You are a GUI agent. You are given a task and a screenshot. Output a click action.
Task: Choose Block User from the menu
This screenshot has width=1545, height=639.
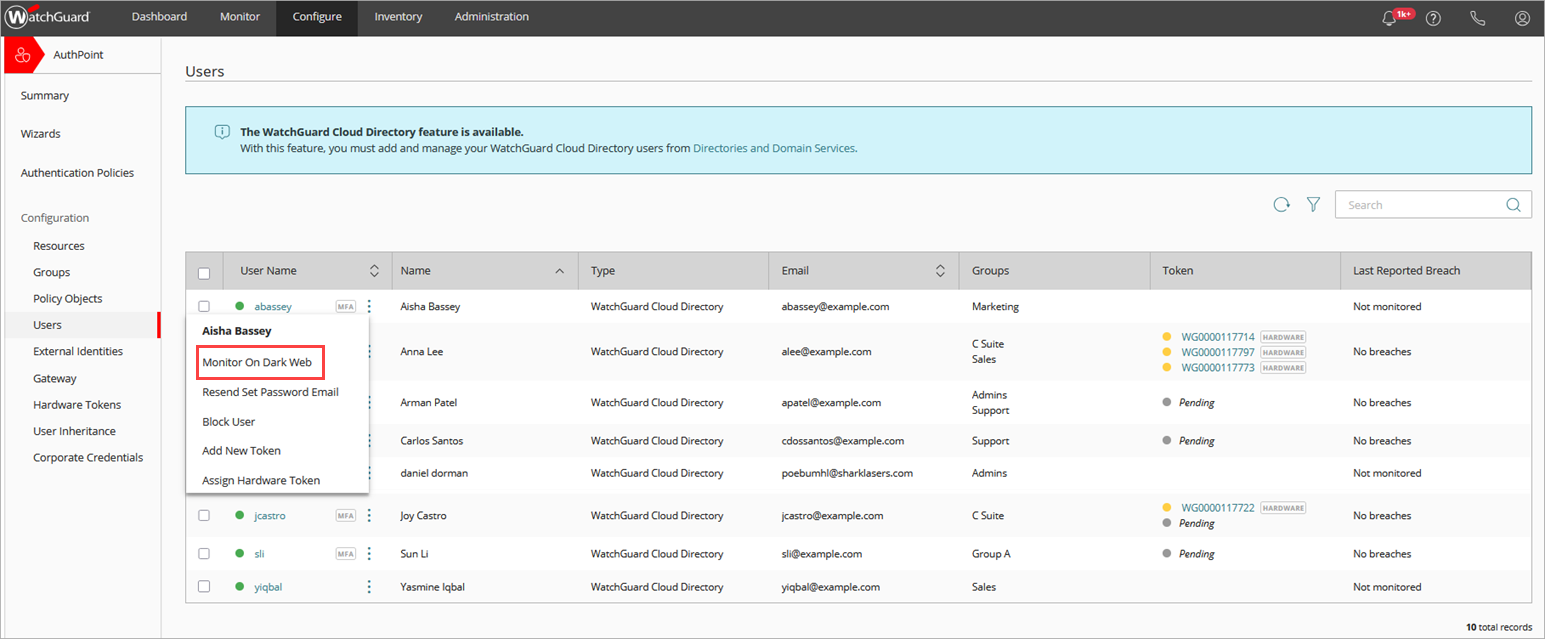(228, 422)
